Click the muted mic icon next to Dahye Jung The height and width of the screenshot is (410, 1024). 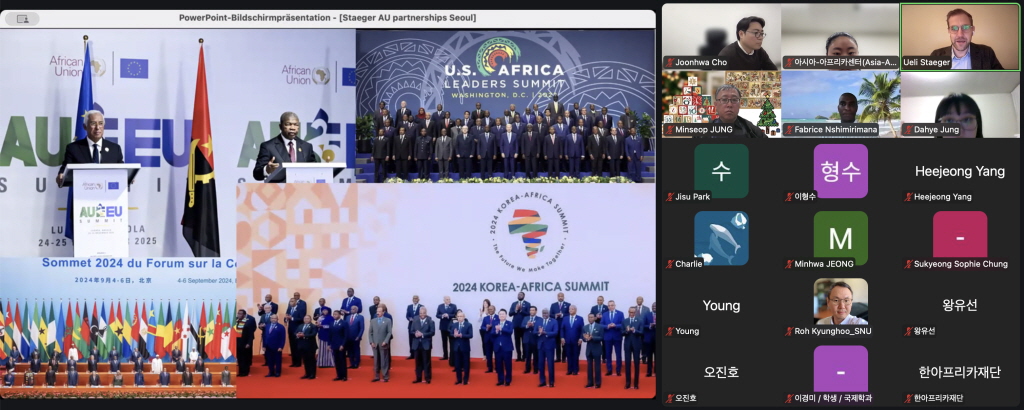907,130
